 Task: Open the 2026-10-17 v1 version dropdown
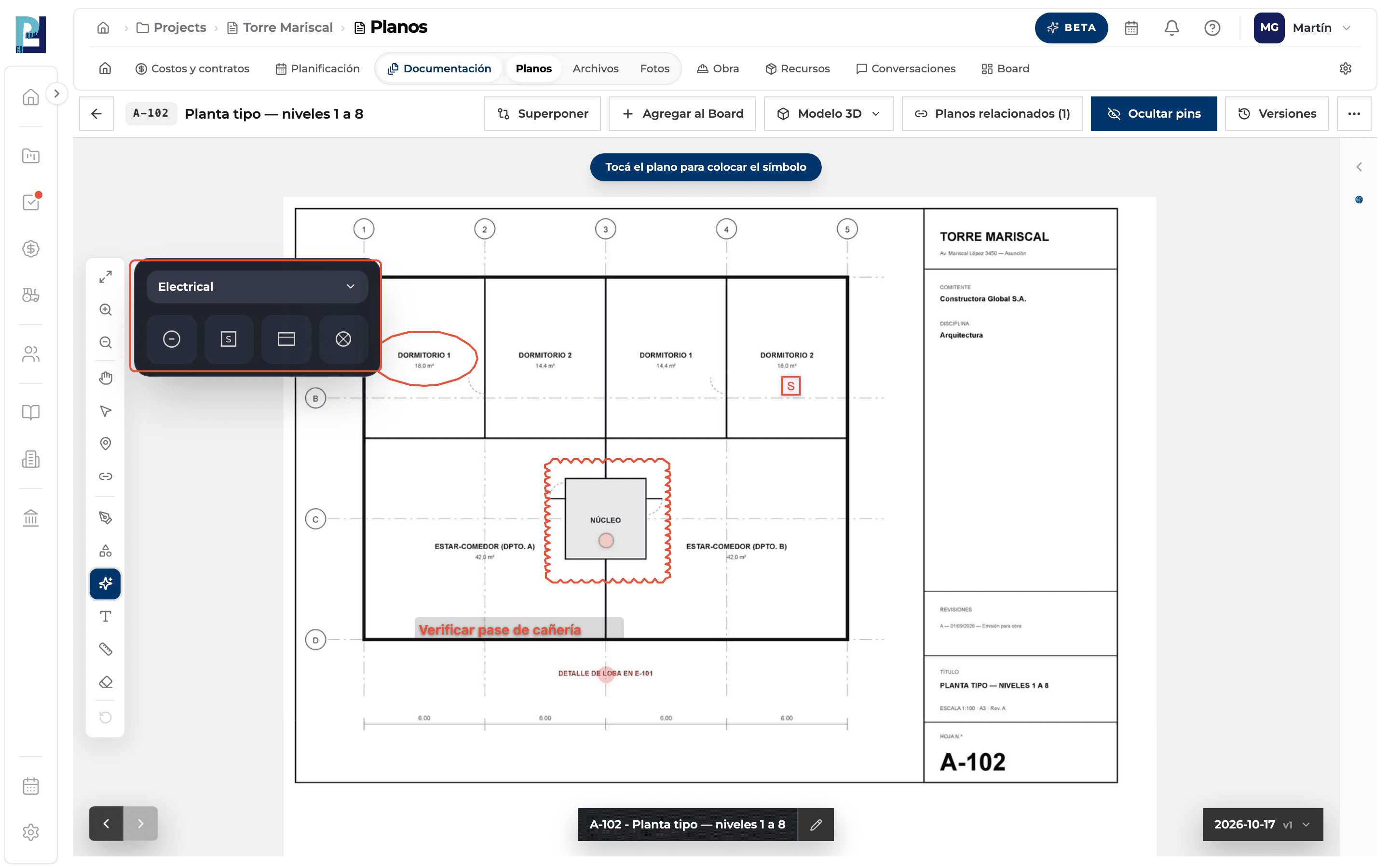[x=1262, y=825]
